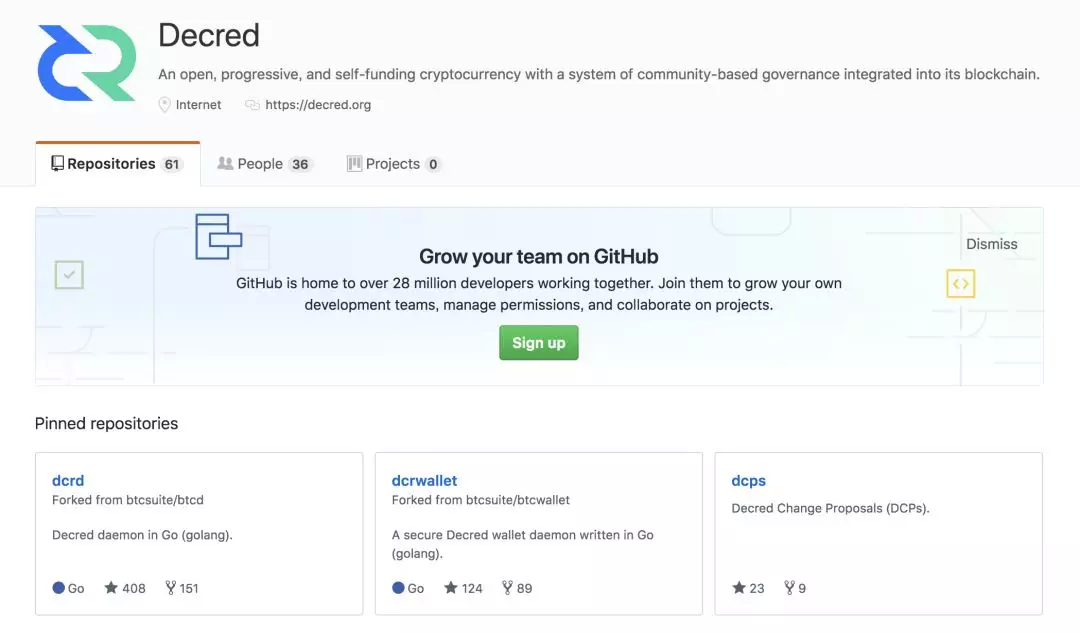Click the Grow your team on GitHub heading

click(x=539, y=256)
